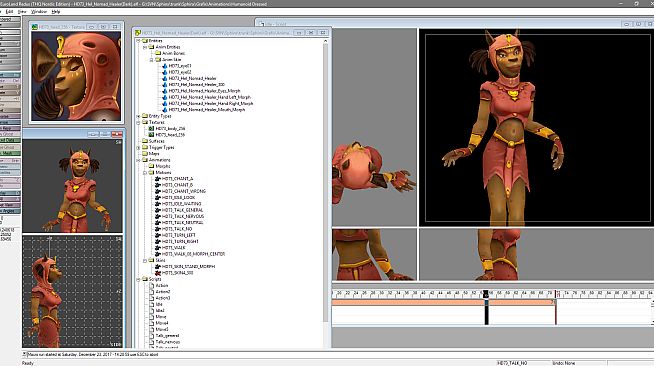Collapse the Anim Entities node
Screen dimensions: 654x366
145,47
